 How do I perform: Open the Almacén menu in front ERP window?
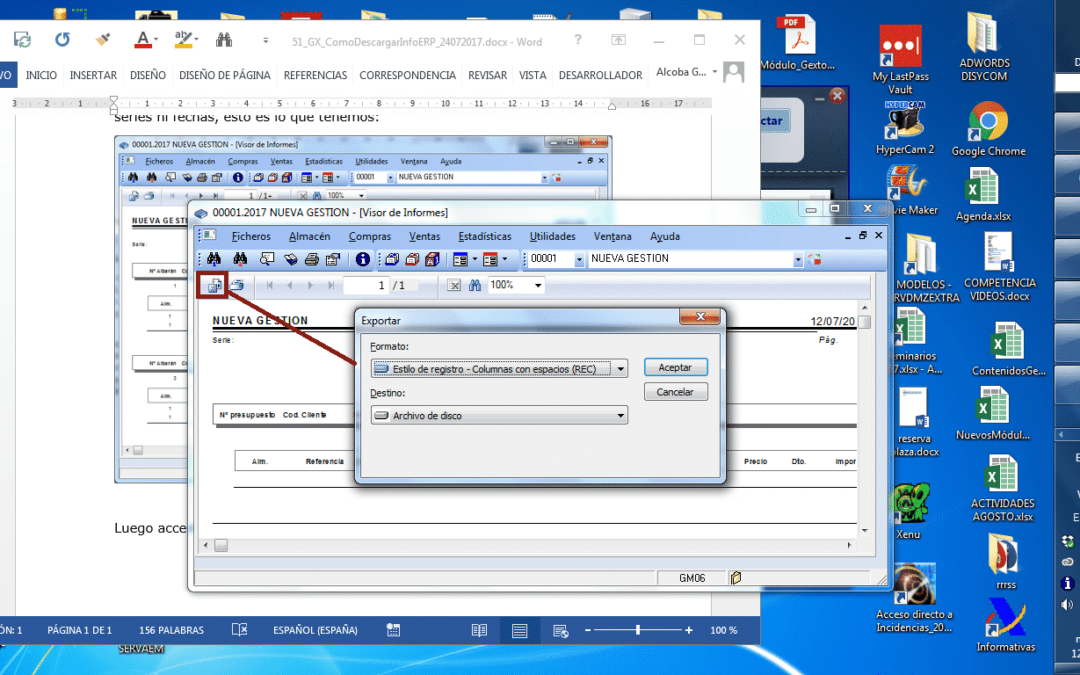coord(309,236)
